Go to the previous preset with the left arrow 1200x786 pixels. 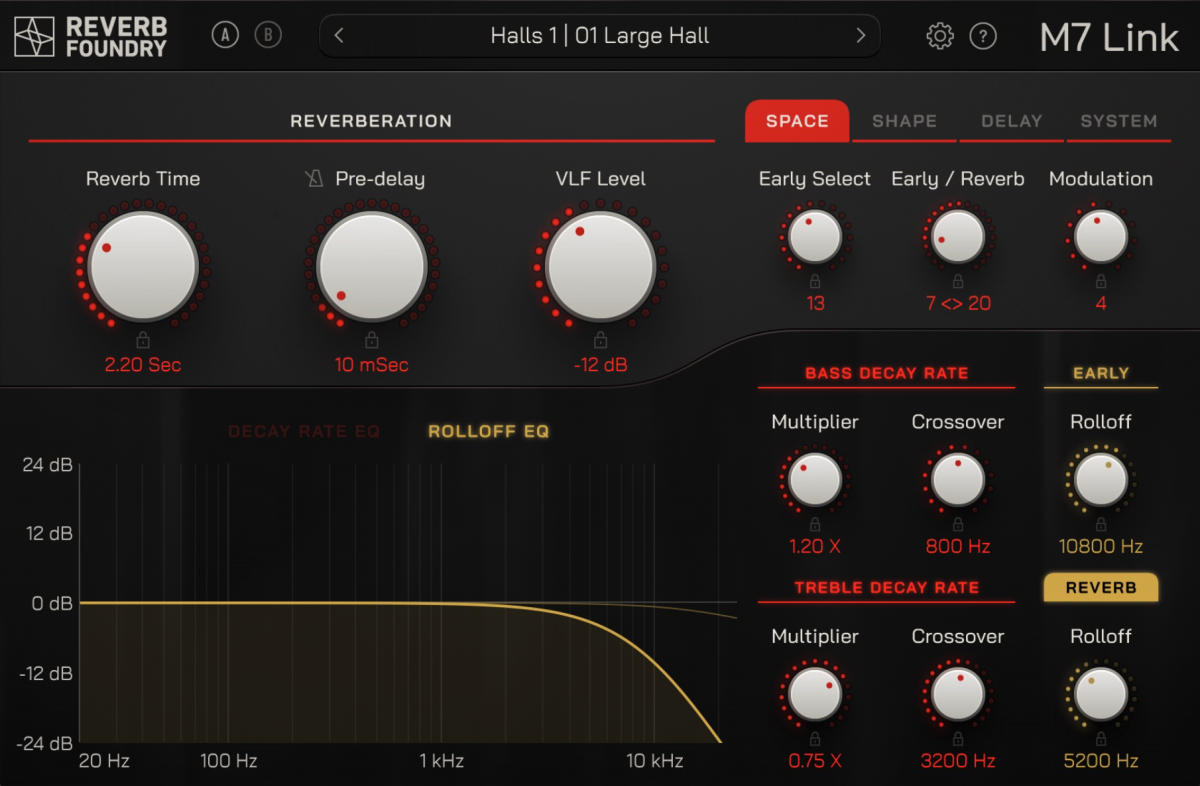point(340,36)
